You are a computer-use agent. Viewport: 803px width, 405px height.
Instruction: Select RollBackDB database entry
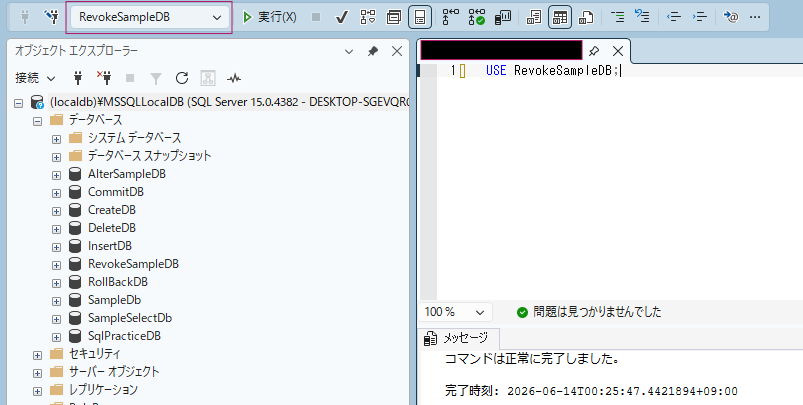click(x=118, y=282)
